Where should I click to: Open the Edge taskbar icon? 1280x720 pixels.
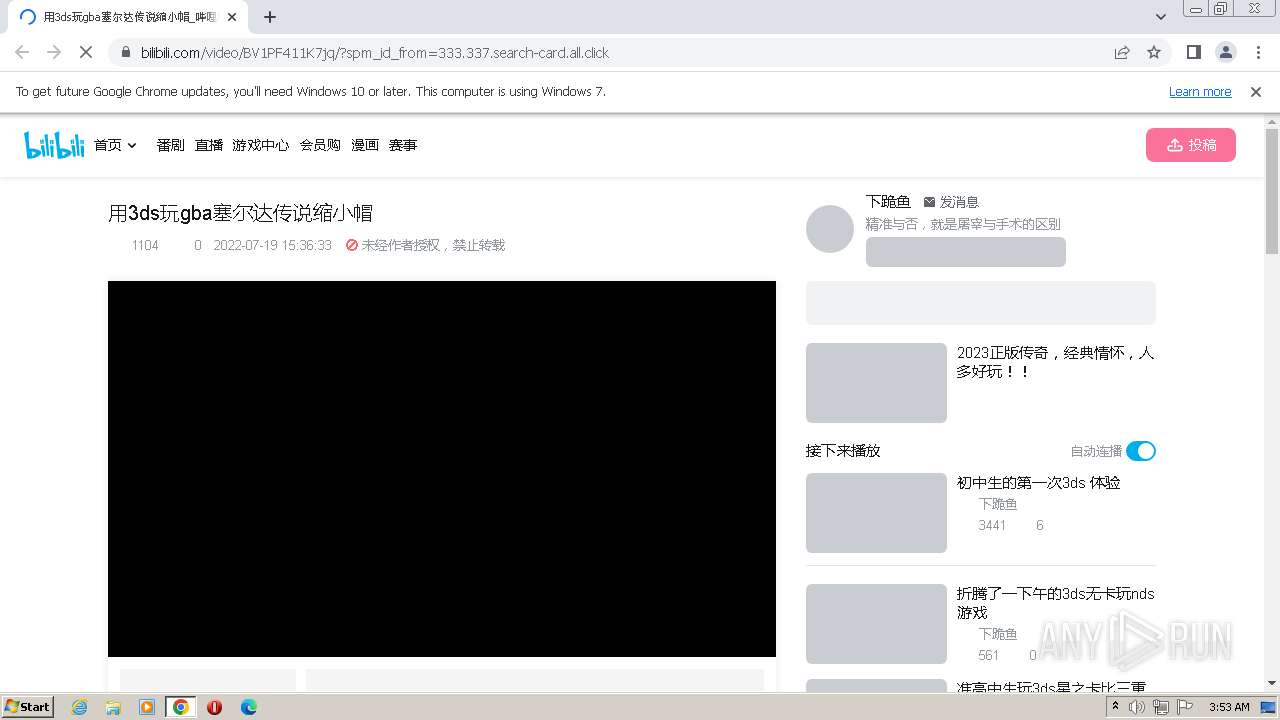pos(248,707)
